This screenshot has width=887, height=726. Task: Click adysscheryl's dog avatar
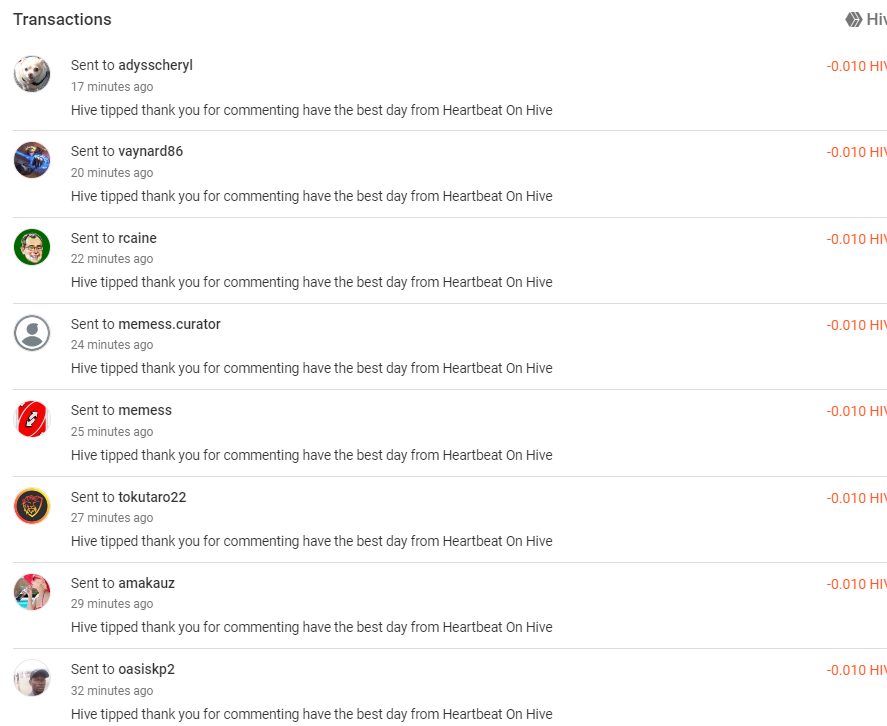click(x=32, y=74)
